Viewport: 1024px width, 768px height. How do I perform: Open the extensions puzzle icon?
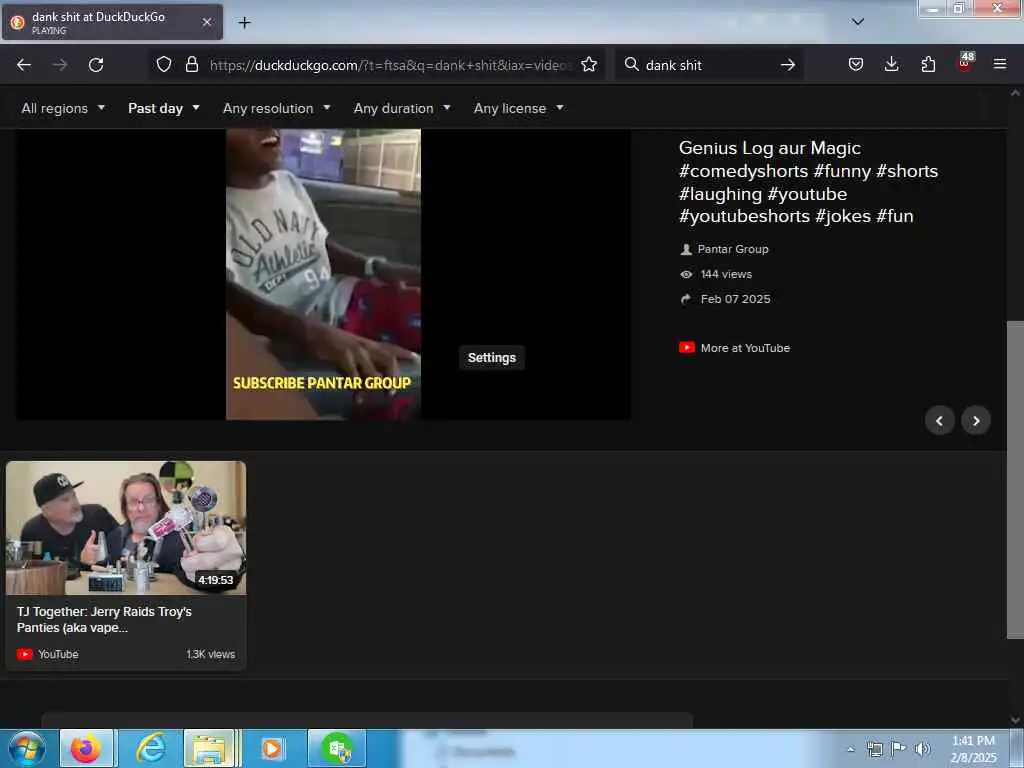coord(928,64)
